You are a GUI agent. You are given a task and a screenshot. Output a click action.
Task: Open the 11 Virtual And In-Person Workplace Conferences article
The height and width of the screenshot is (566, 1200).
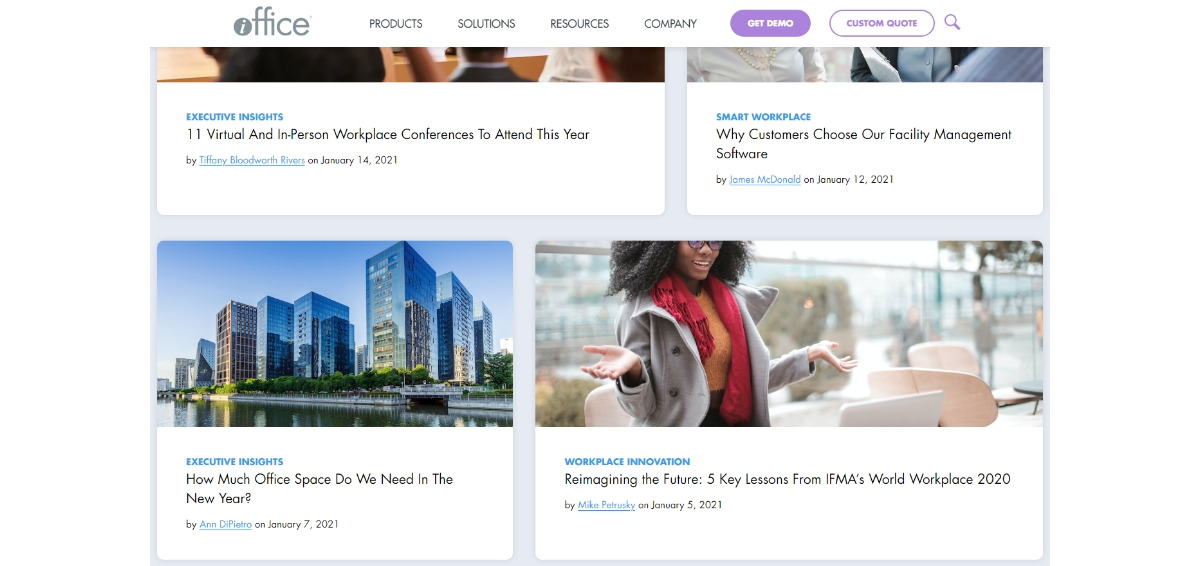pos(388,134)
